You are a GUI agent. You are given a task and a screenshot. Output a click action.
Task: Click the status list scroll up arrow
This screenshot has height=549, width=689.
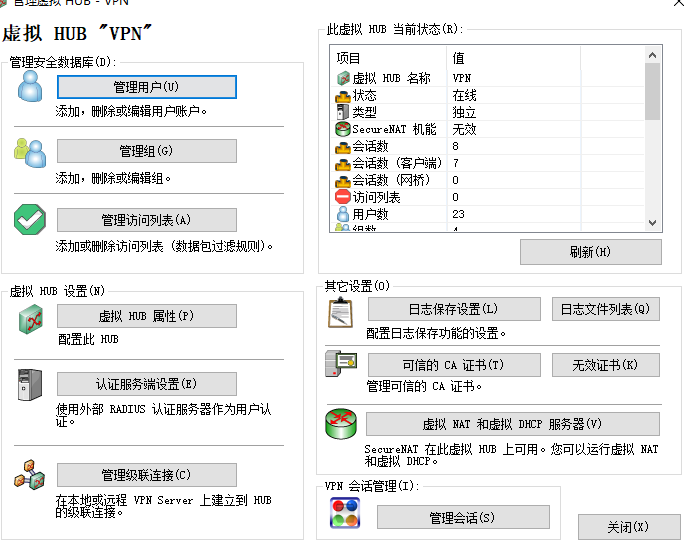click(653, 55)
